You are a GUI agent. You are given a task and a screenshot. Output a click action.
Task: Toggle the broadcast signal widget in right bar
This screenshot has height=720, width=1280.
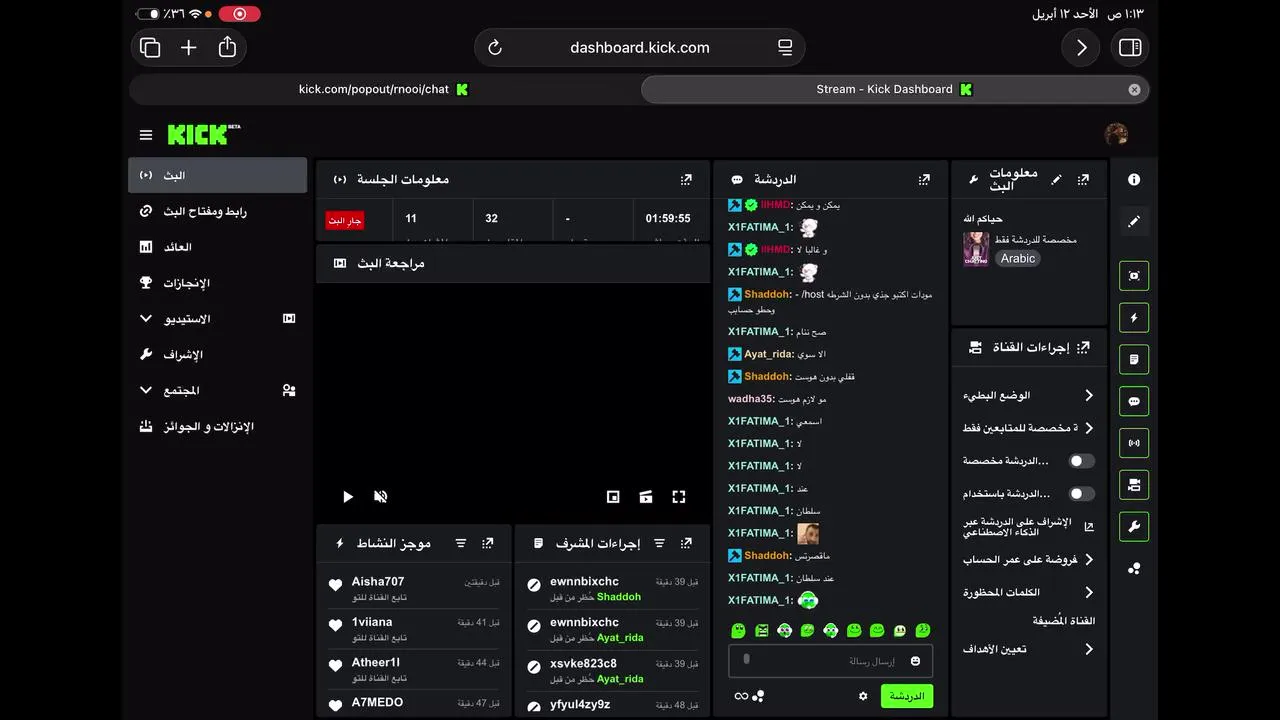pos(1134,443)
